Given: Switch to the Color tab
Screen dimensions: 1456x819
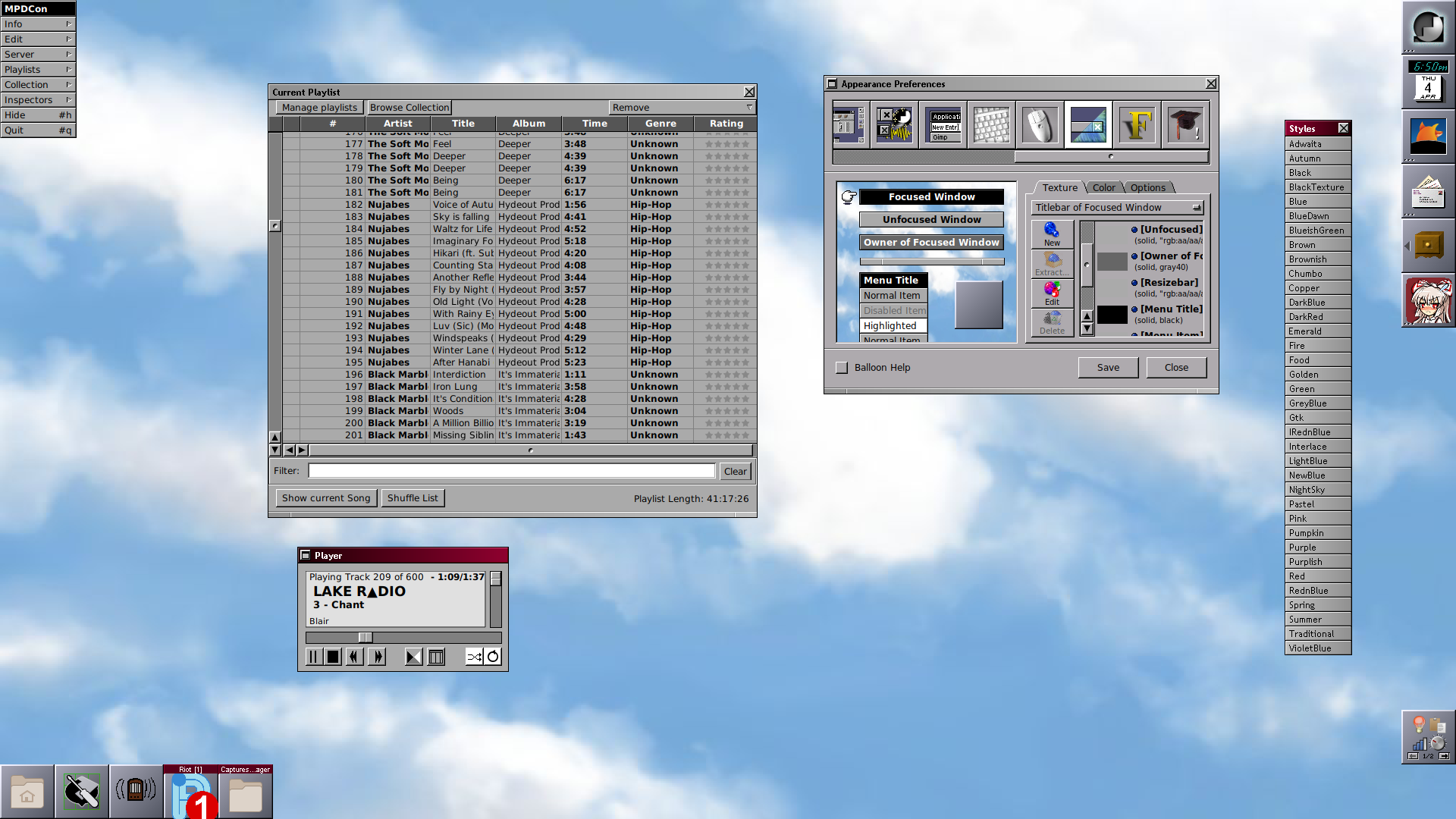Looking at the screenshot, I should click(x=1103, y=188).
